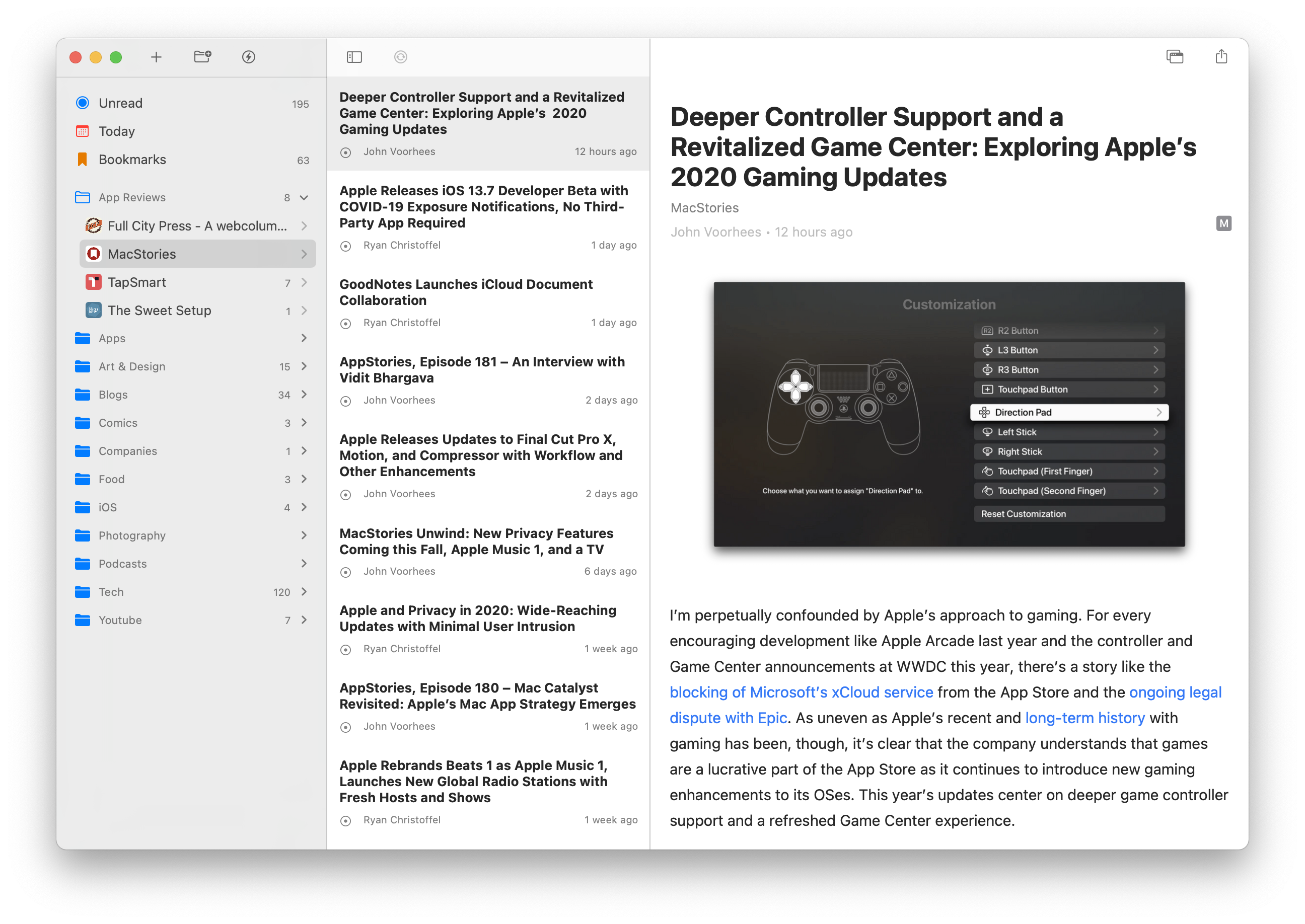The width and height of the screenshot is (1305, 924).
Task: Click the chevron next to TapSmart
Action: 304,282
